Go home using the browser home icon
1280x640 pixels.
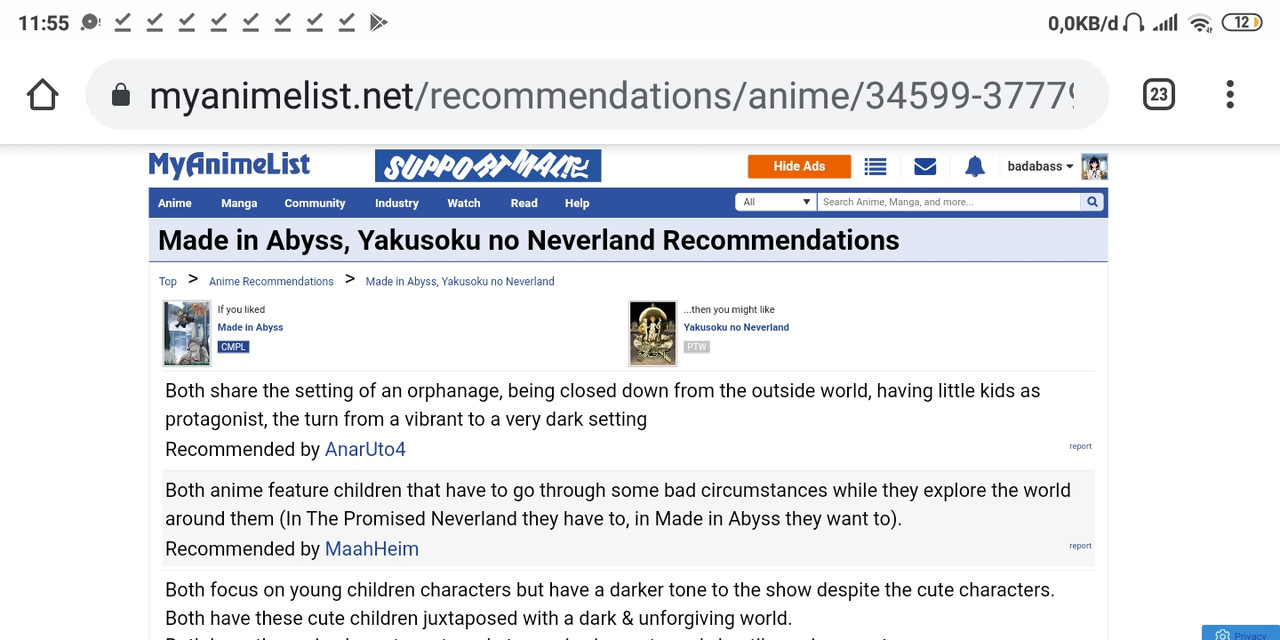pos(42,93)
